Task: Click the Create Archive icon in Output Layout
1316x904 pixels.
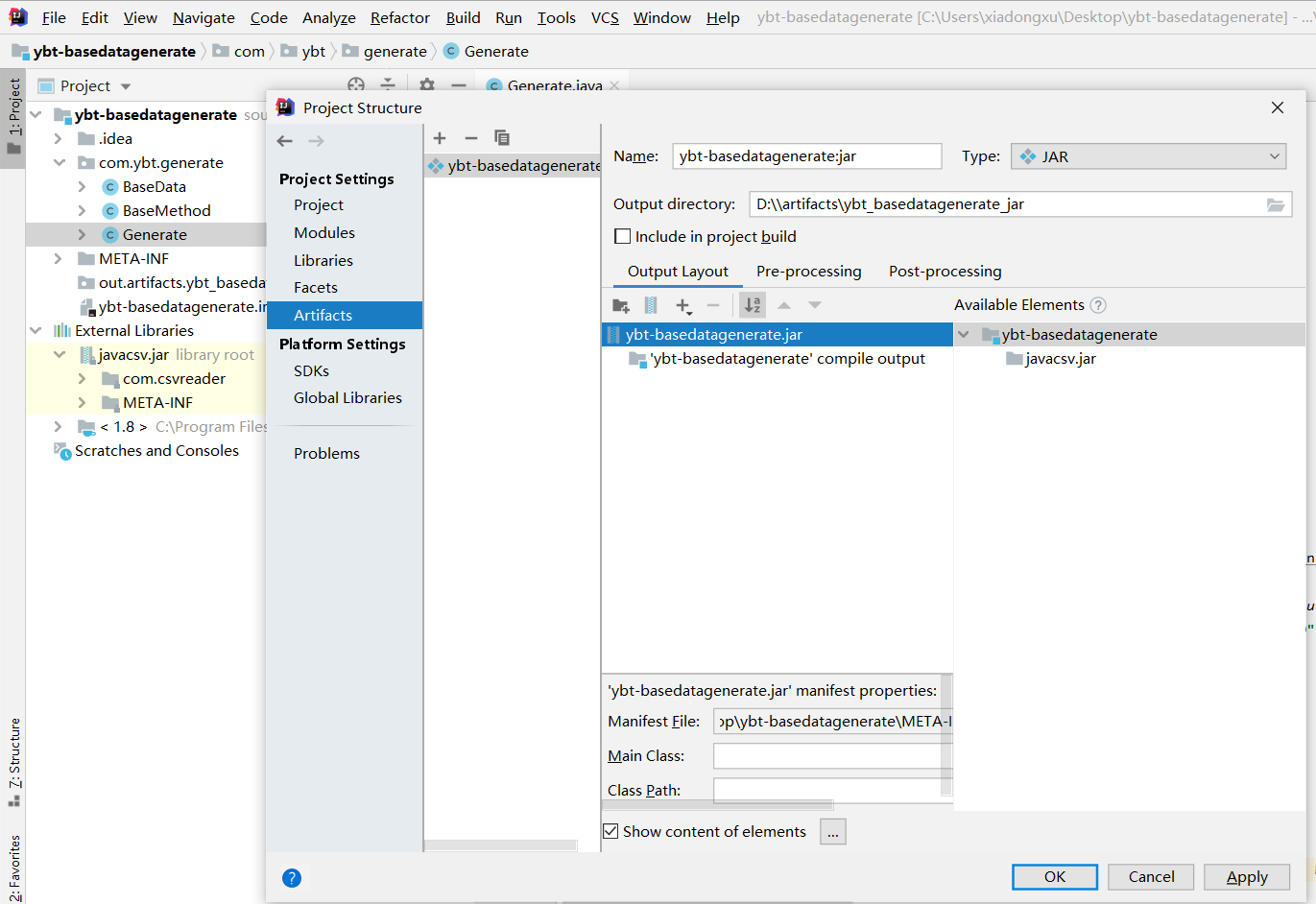Action: 651,305
